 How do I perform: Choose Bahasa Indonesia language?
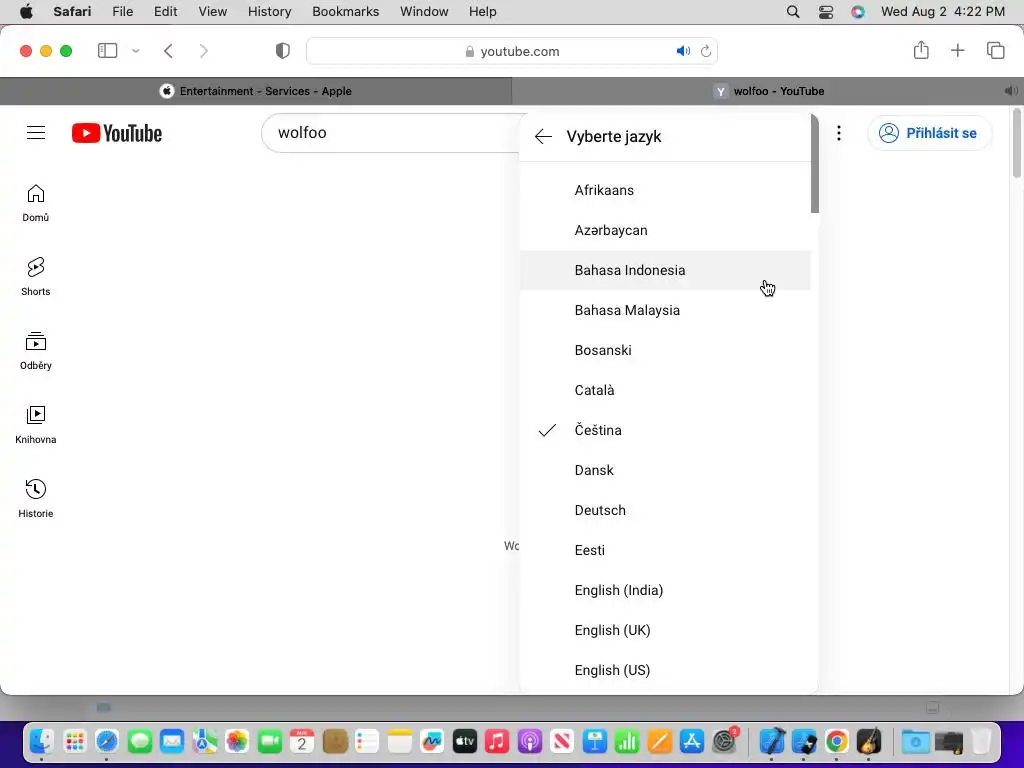tap(665, 270)
